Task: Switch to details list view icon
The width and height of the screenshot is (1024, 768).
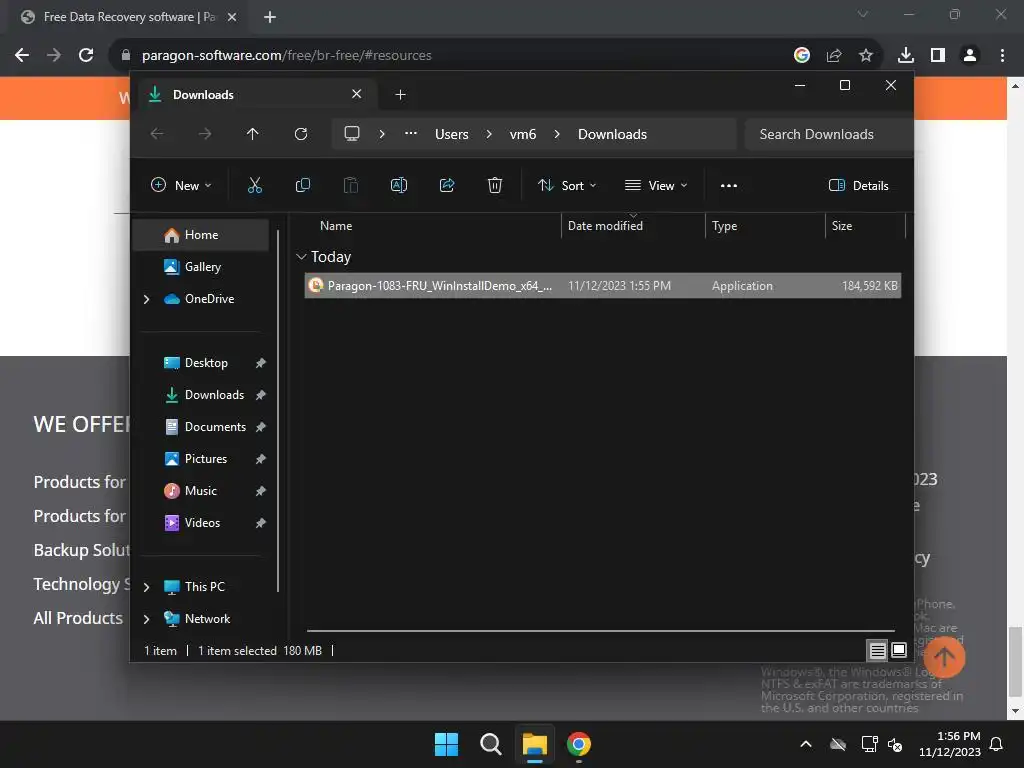Action: (878, 650)
